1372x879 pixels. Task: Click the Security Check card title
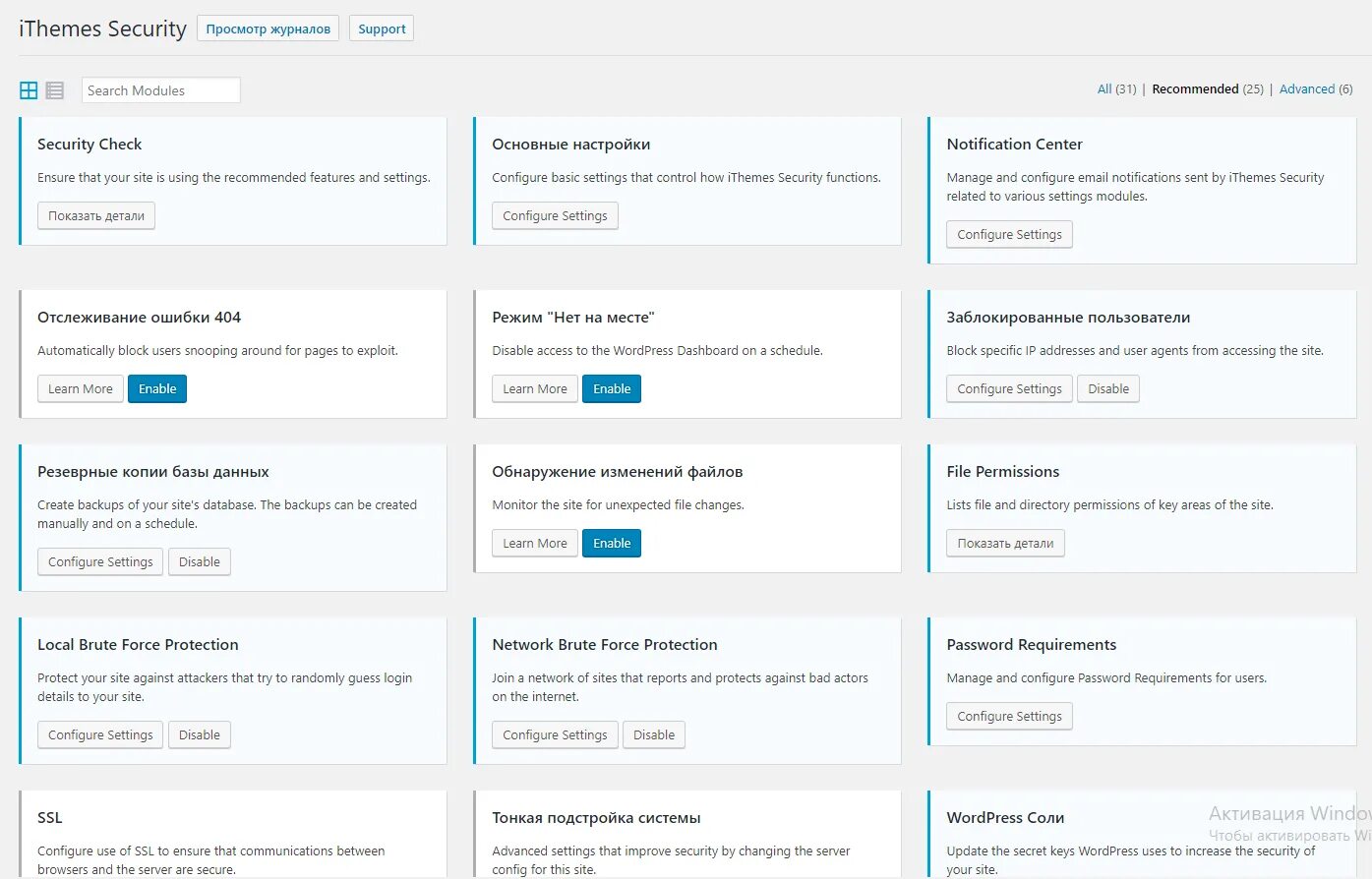89,145
